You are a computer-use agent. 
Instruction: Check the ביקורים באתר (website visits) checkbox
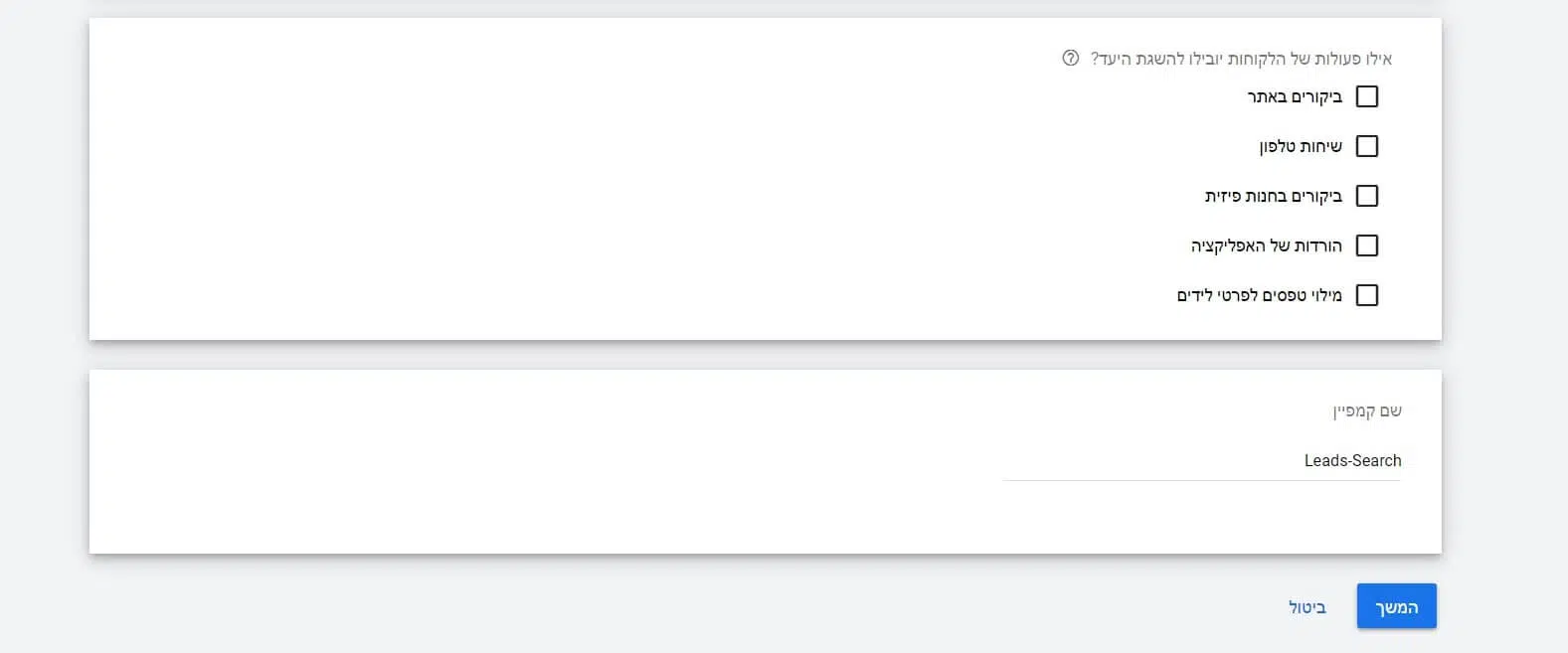[1367, 96]
